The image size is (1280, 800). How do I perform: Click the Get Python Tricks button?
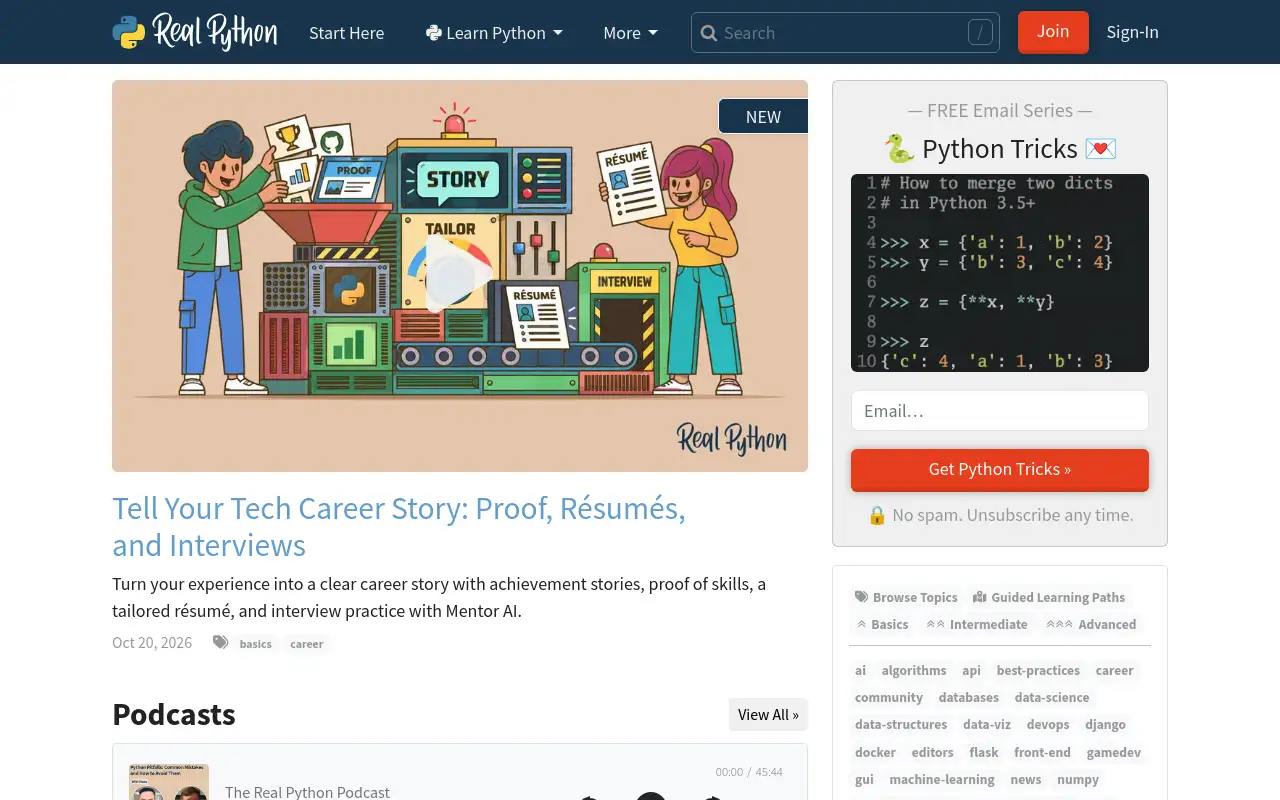[1000, 469]
